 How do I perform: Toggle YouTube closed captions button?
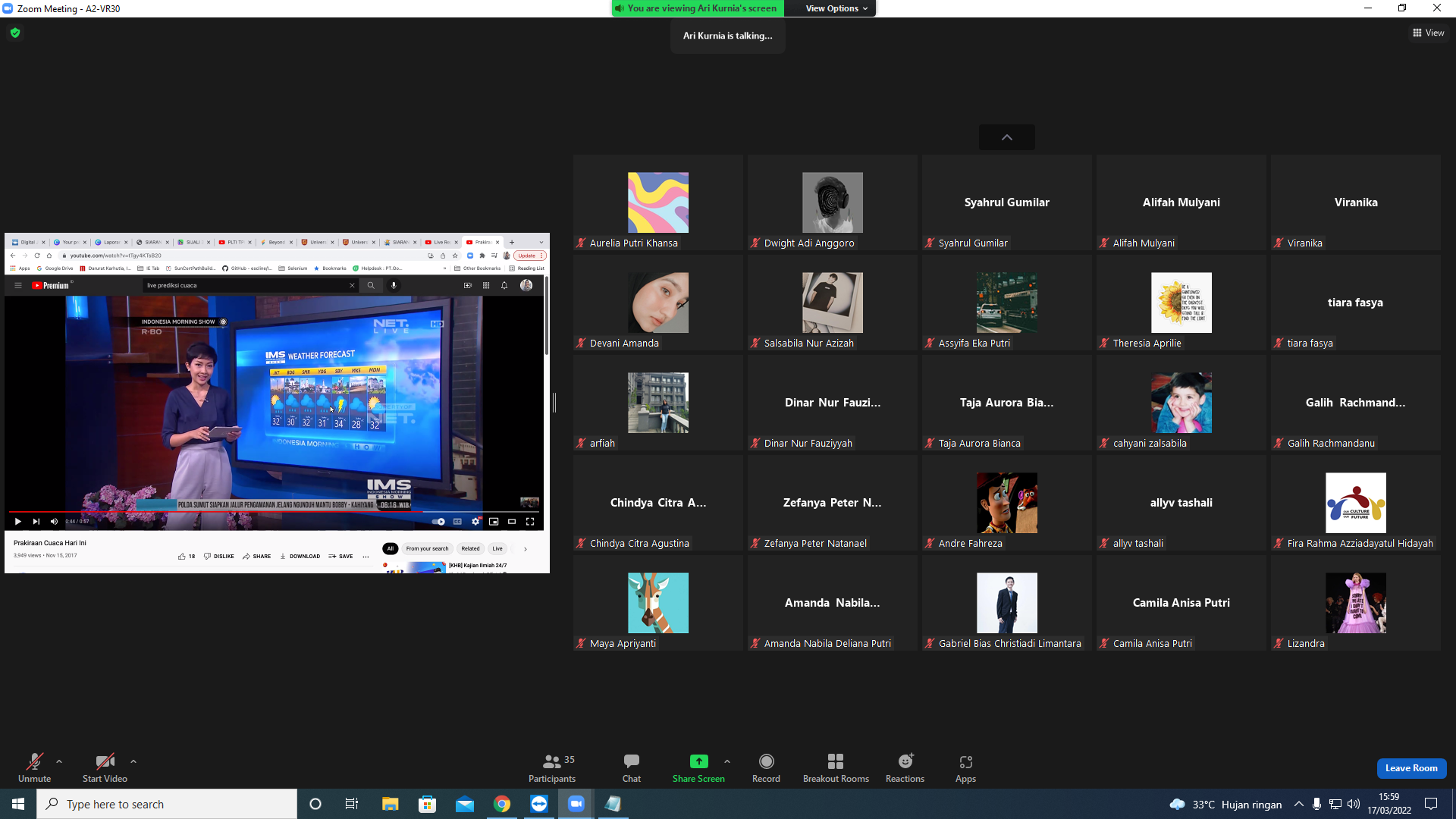[x=457, y=521]
